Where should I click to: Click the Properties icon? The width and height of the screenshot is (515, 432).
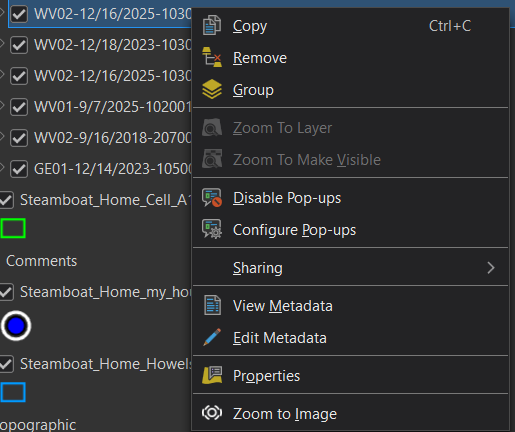(212, 375)
